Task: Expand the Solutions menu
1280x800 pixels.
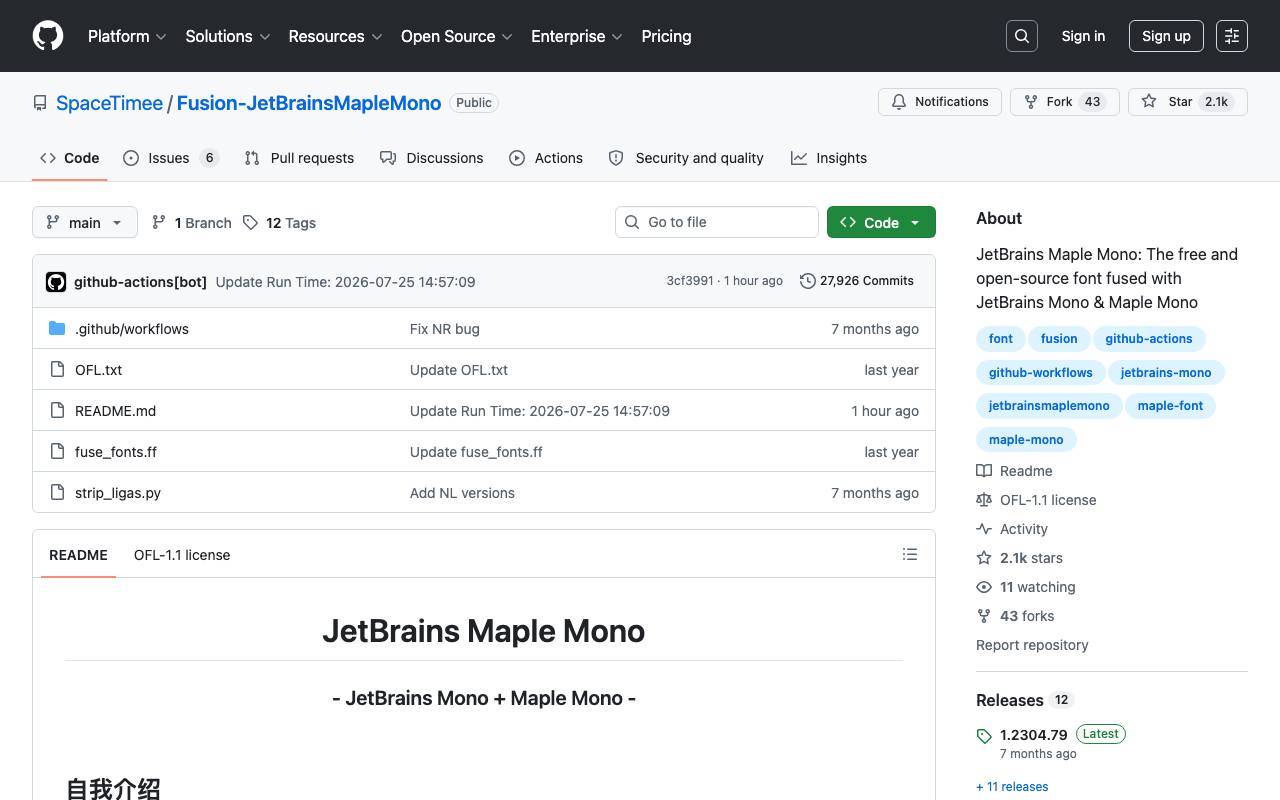Action: click(228, 36)
